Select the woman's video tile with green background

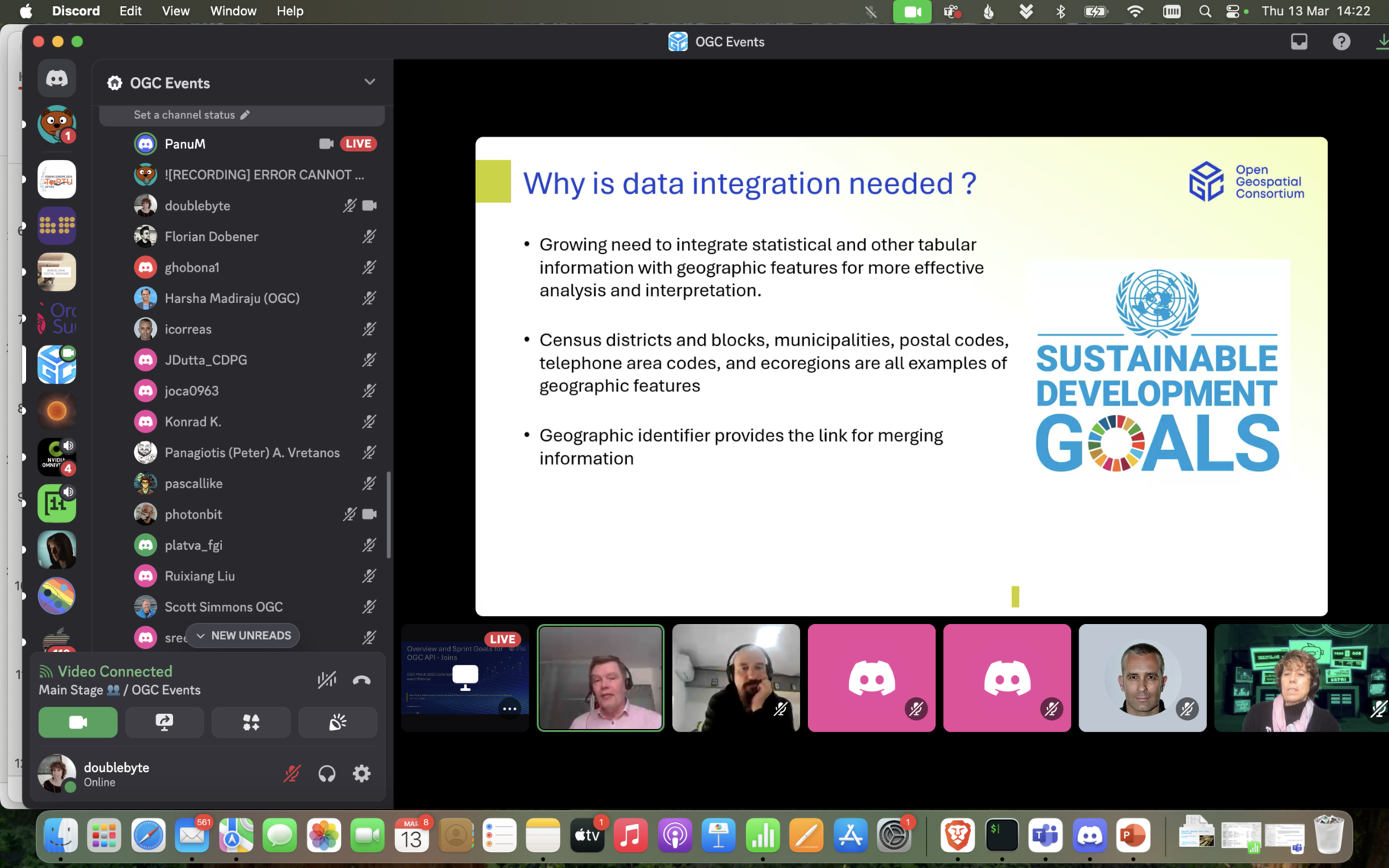click(1301, 678)
